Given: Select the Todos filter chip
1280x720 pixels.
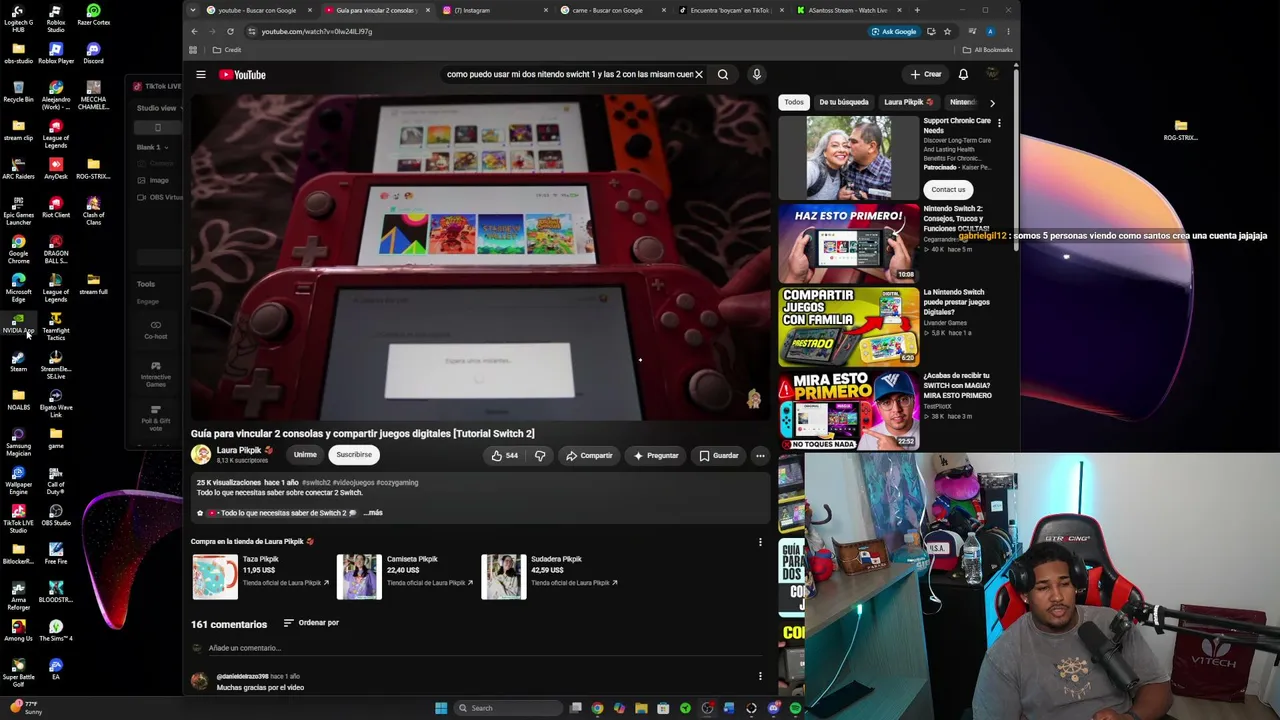Looking at the screenshot, I should pyautogui.click(x=794, y=102).
